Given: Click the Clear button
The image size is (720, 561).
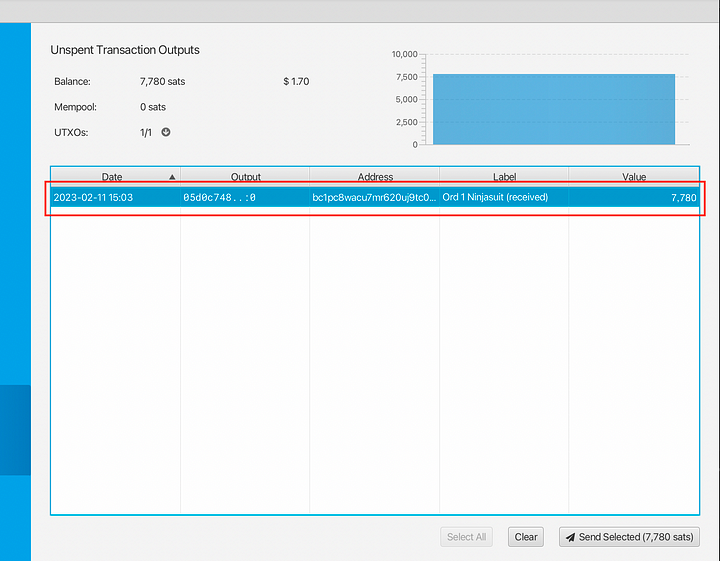Looking at the screenshot, I should click(526, 537).
